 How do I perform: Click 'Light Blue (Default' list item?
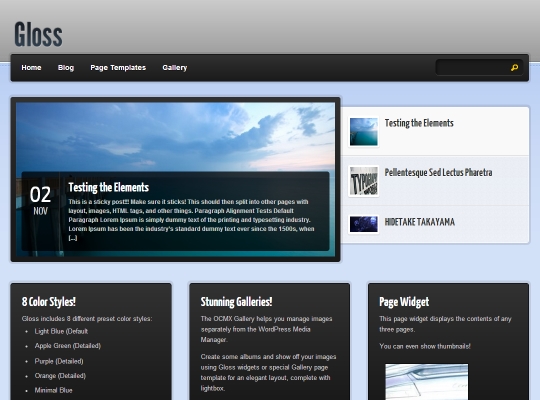[x=61, y=331]
